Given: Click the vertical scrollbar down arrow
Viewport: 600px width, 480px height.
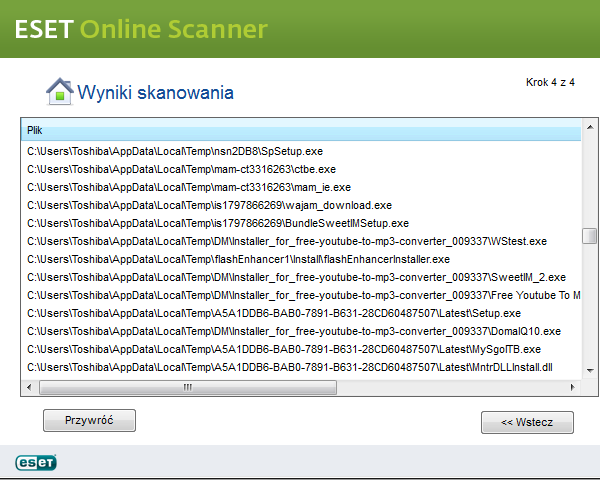Looking at the screenshot, I should pyautogui.click(x=590, y=370).
